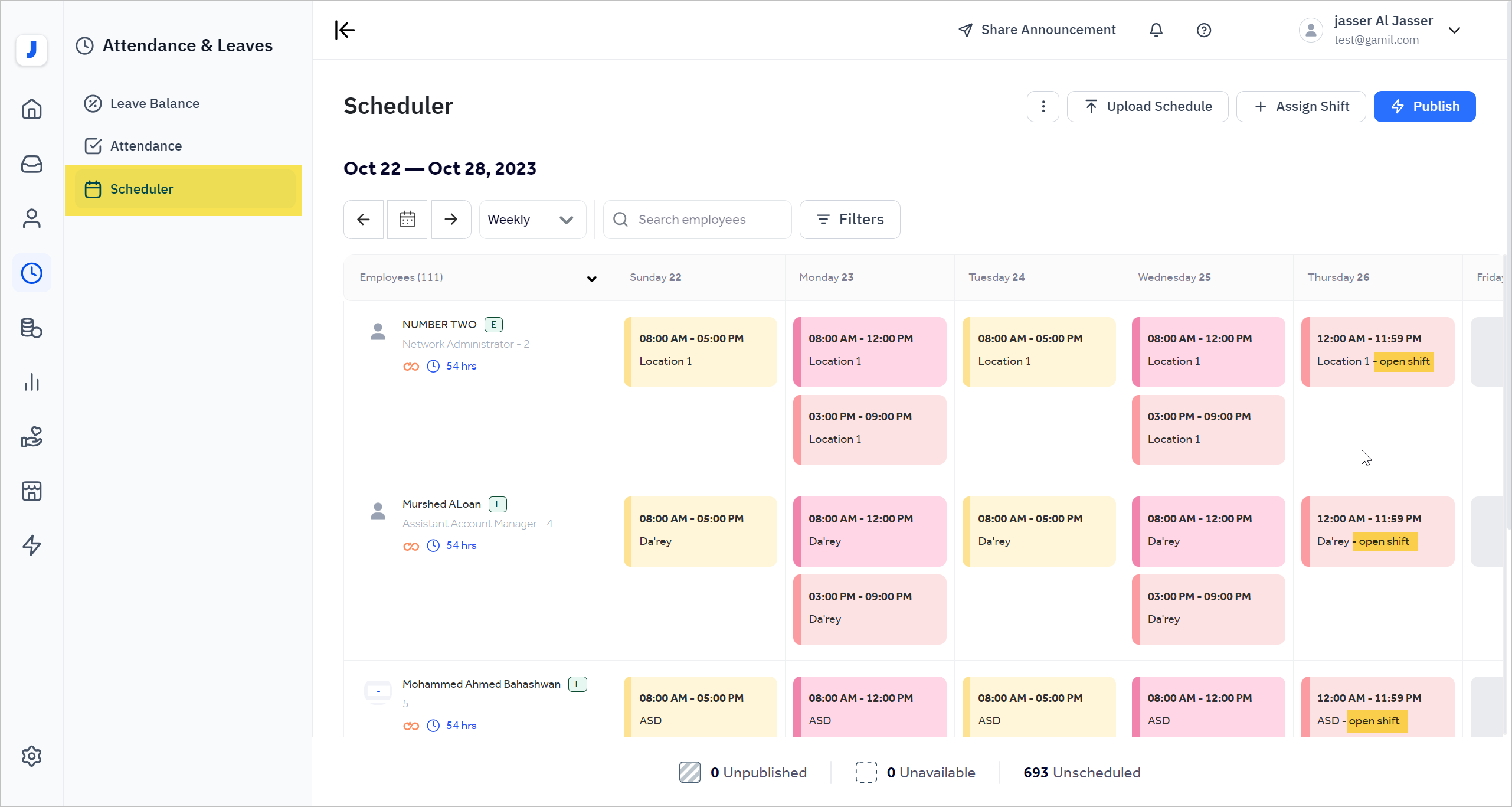The width and height of the screenshot is (1512, 807).
Task: Open the payroll coins icon in the sidebar
Action: 32,328
